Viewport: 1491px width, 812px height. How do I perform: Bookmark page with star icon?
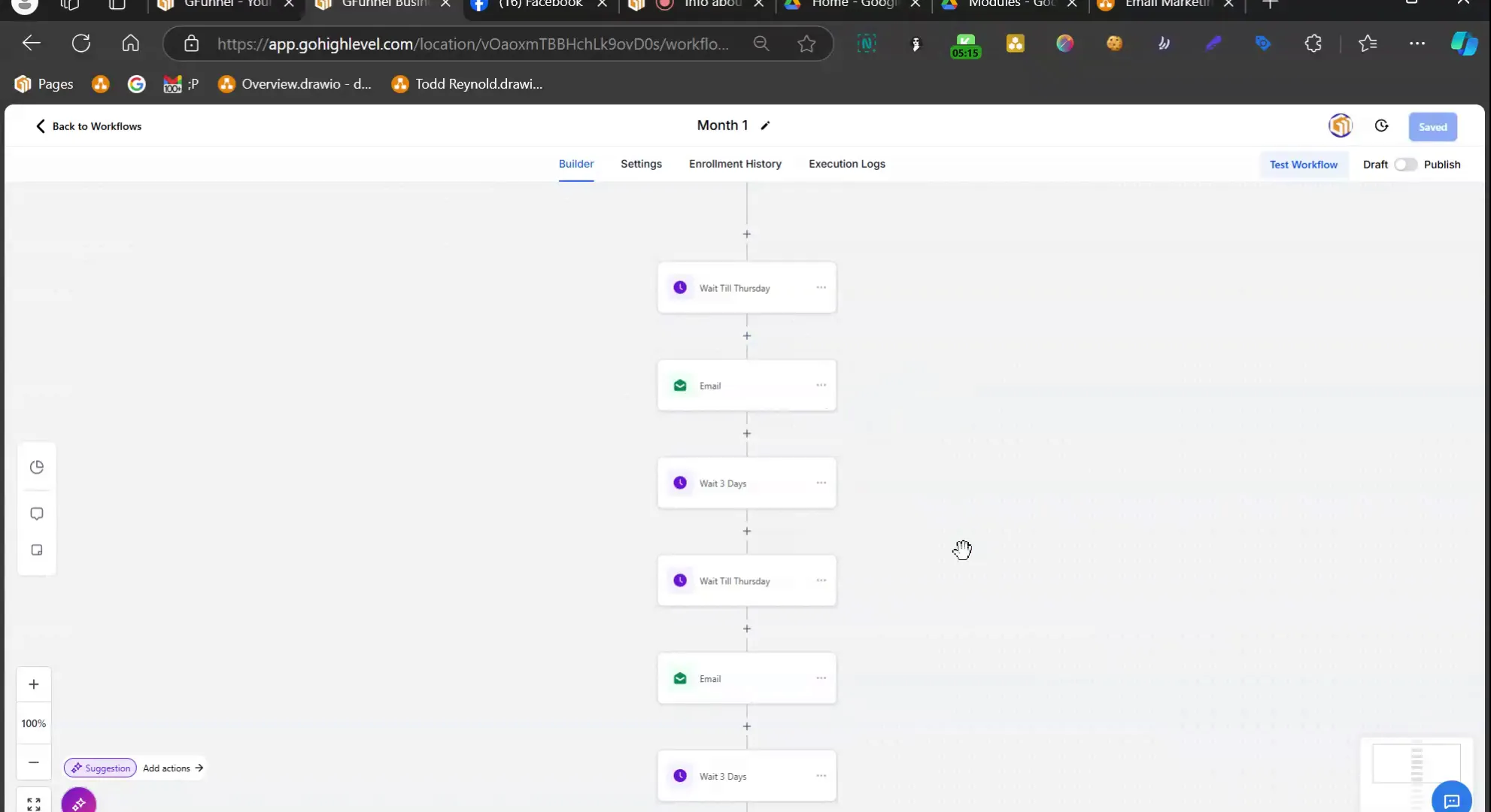point(806,44)
